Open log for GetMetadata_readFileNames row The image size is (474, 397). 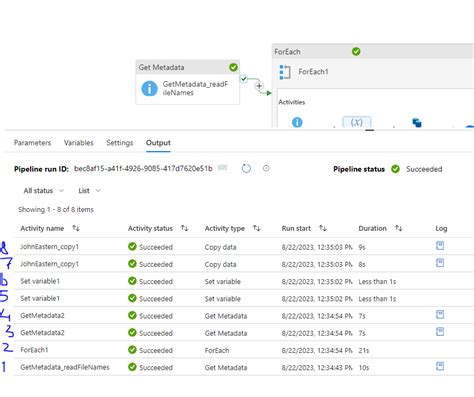(440, 366)
